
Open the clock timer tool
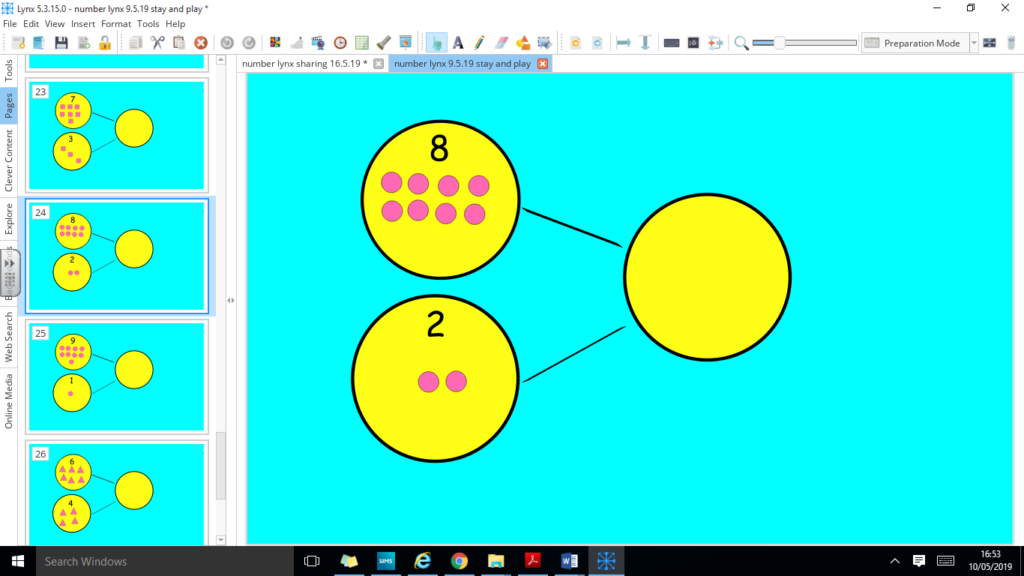tap(340, 43)
